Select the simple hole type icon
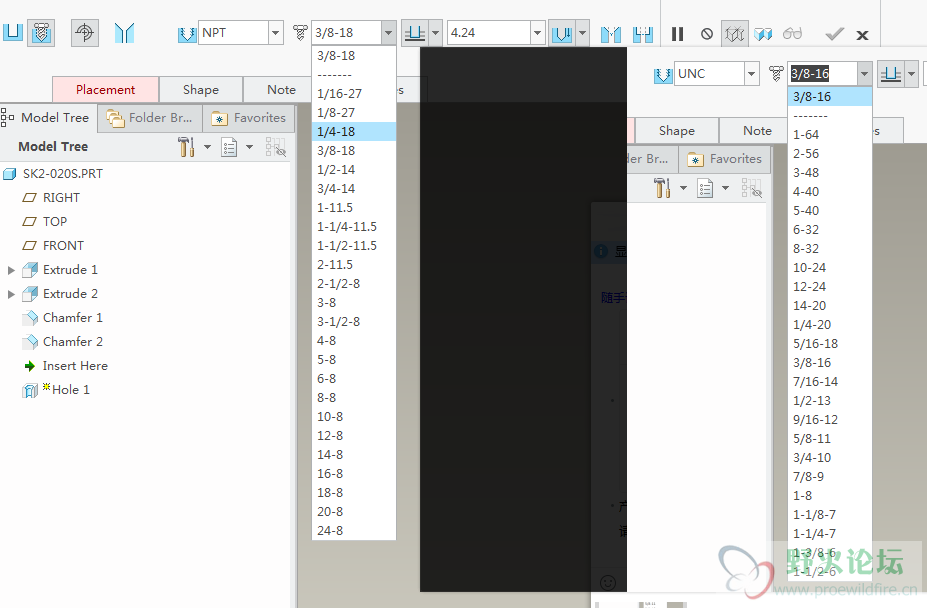Image resolution: width=927 pixels, height=608 pixels. pyautogui.click(x=12, y=33)
